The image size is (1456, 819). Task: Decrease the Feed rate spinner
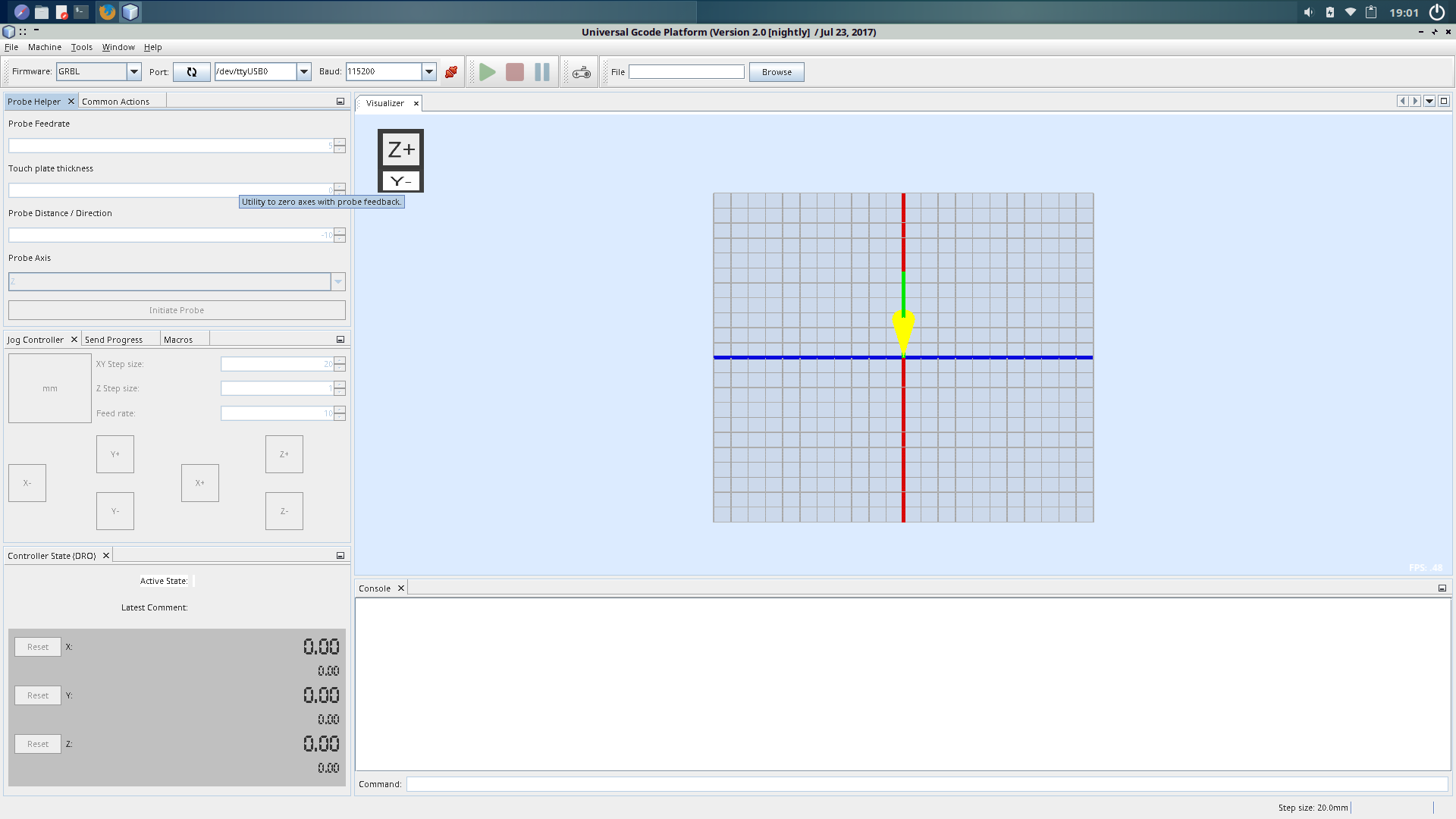(340, 417)
